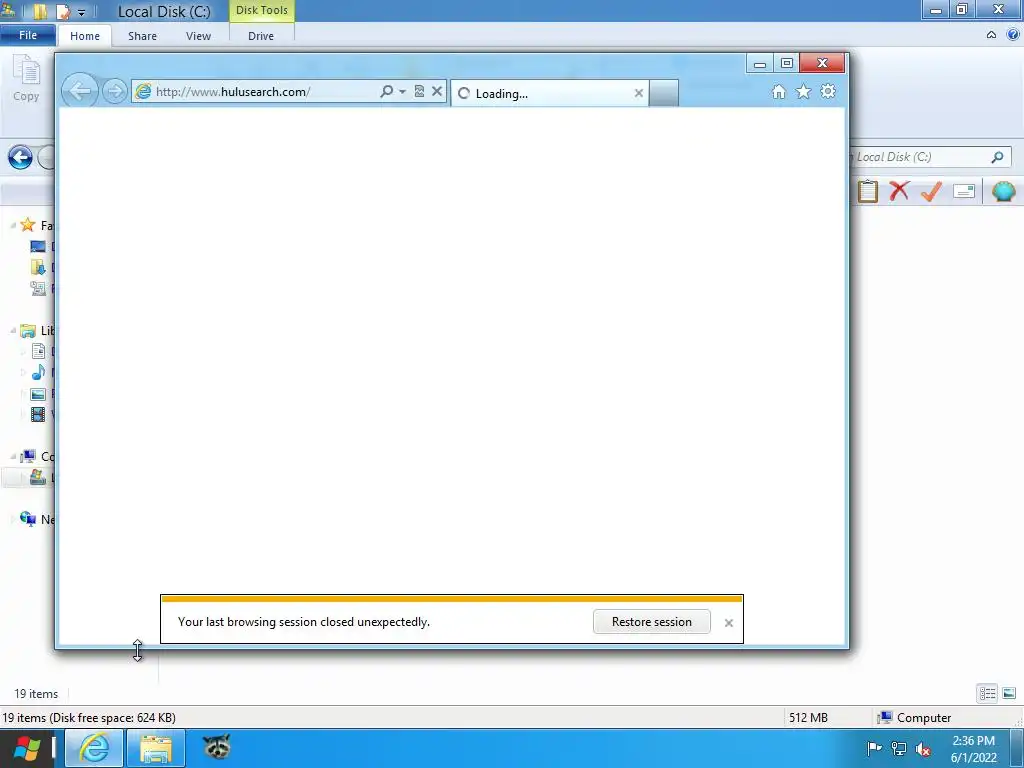Collapse the Libraries tree node
Image resolution: width=1024 pixels, height=768 pixels.
(12, 330)
